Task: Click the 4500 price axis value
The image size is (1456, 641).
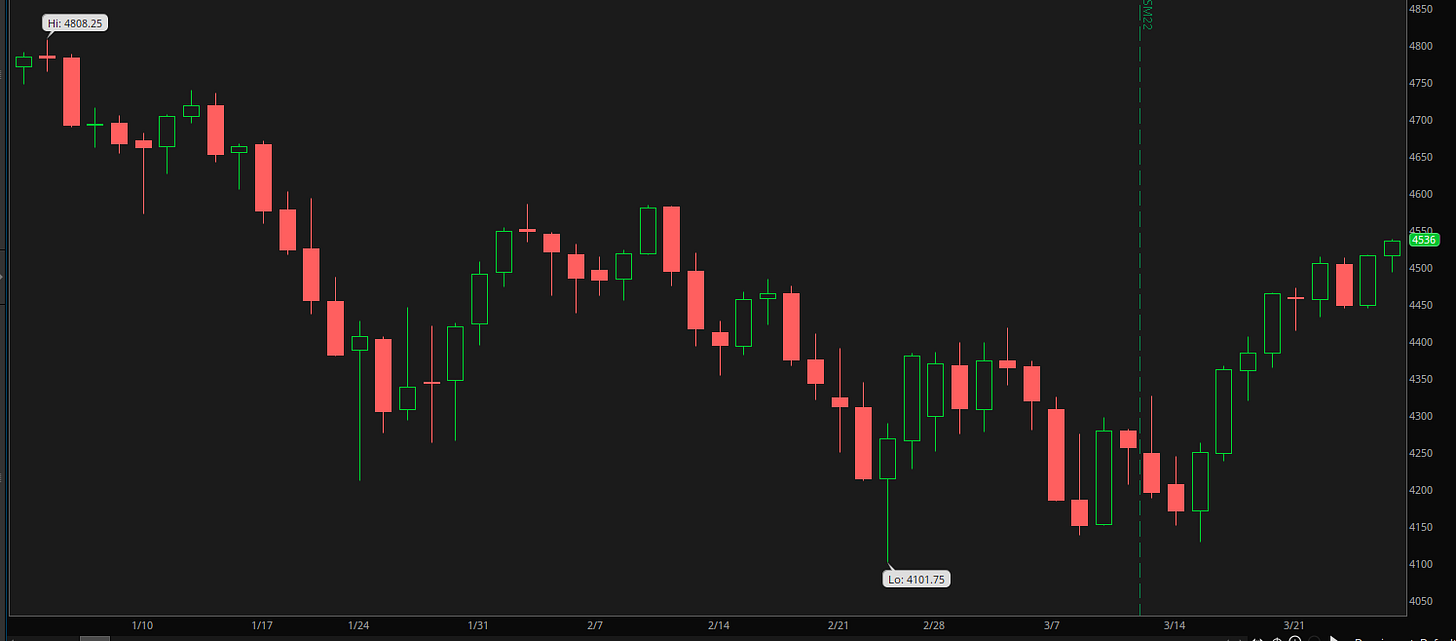Action: 1422,268
